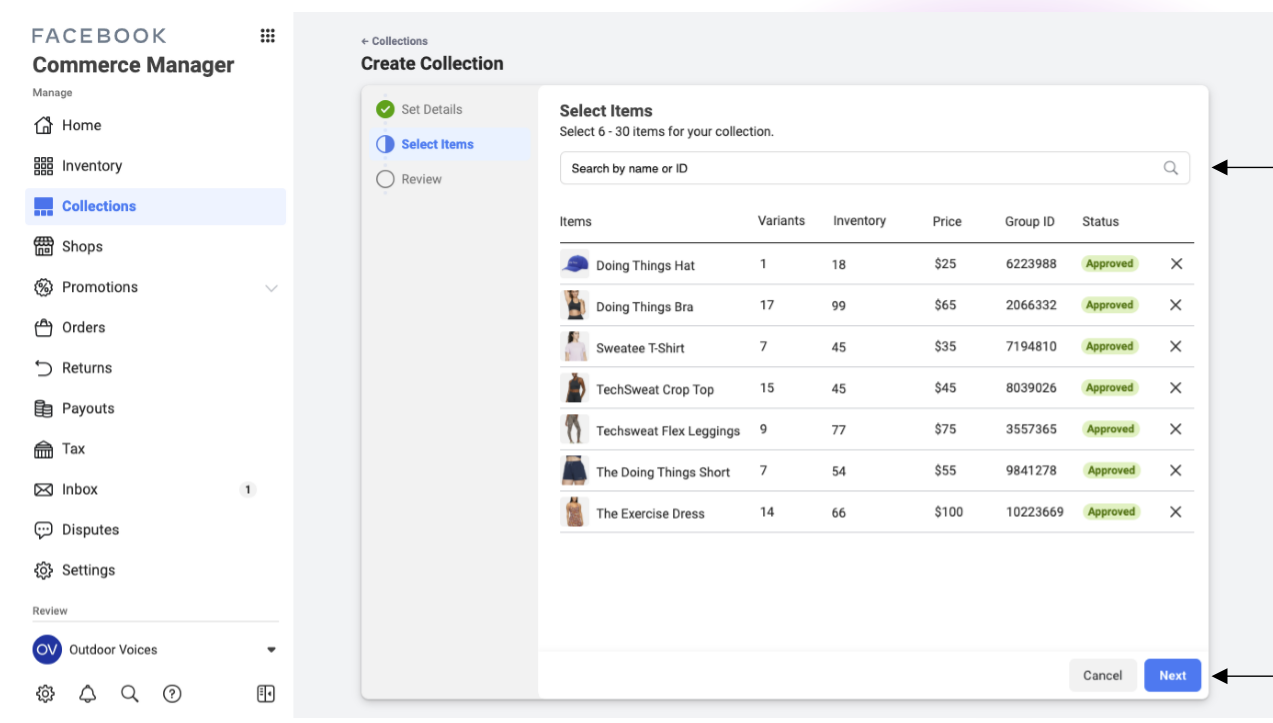Go back via the Collections link
Viewport: 1273px width, 723px height.
click(x=394, y=41)
